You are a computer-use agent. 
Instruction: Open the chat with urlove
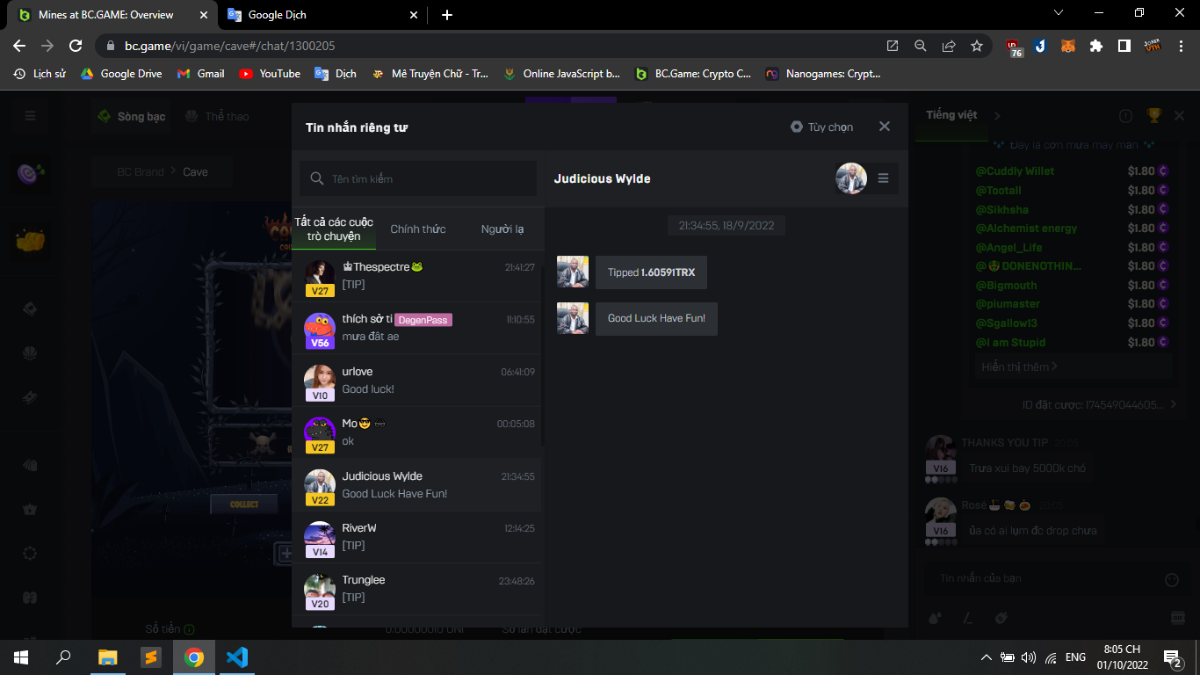point(418,380)
